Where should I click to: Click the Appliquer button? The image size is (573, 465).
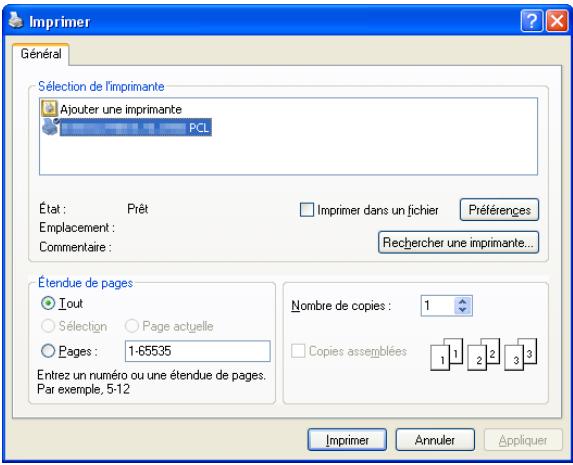pos(523,440)
